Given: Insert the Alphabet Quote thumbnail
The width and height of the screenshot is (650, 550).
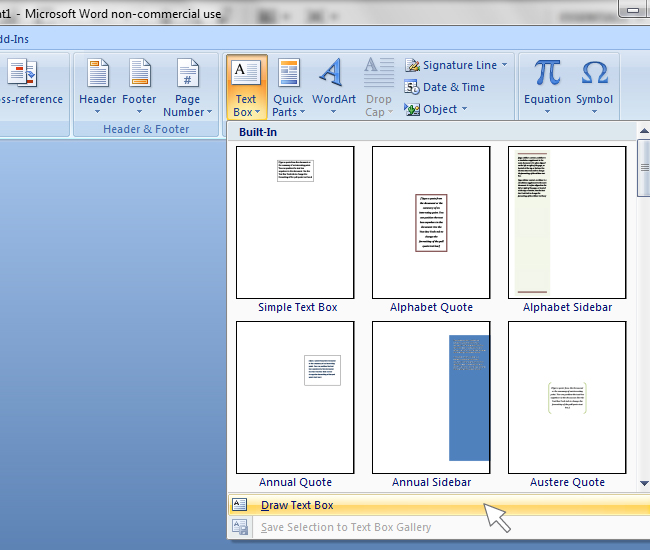Looking at the screenshot, I should click(431, 222).
